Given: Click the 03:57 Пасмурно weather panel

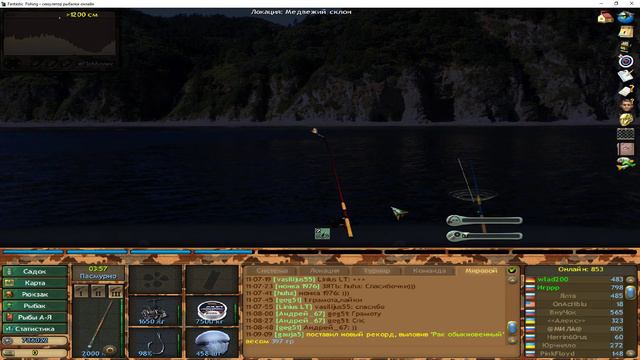Looking at the screenshot, I should [98, 273].
